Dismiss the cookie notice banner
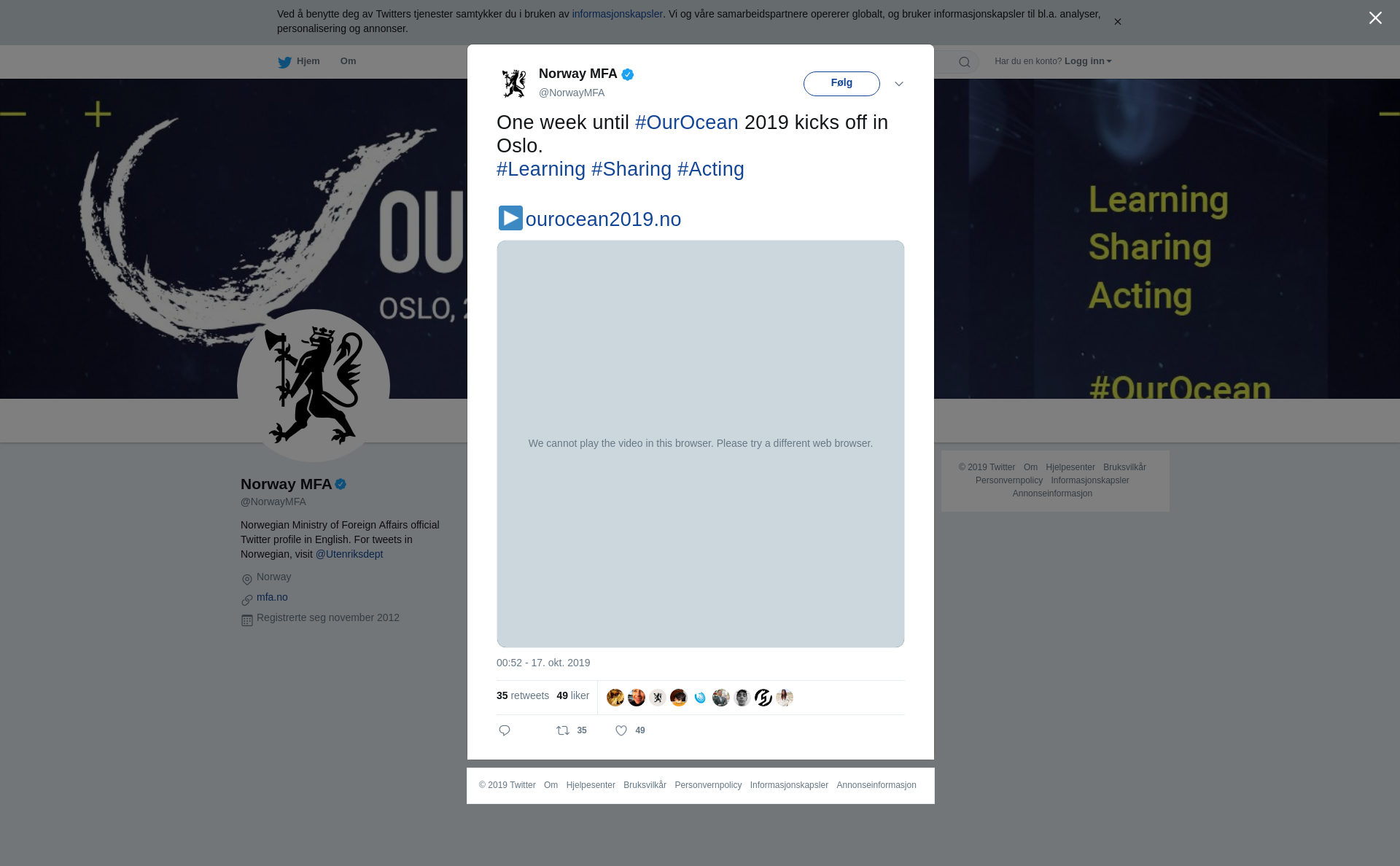The image size is (1400, 866). pos(1117,22)
